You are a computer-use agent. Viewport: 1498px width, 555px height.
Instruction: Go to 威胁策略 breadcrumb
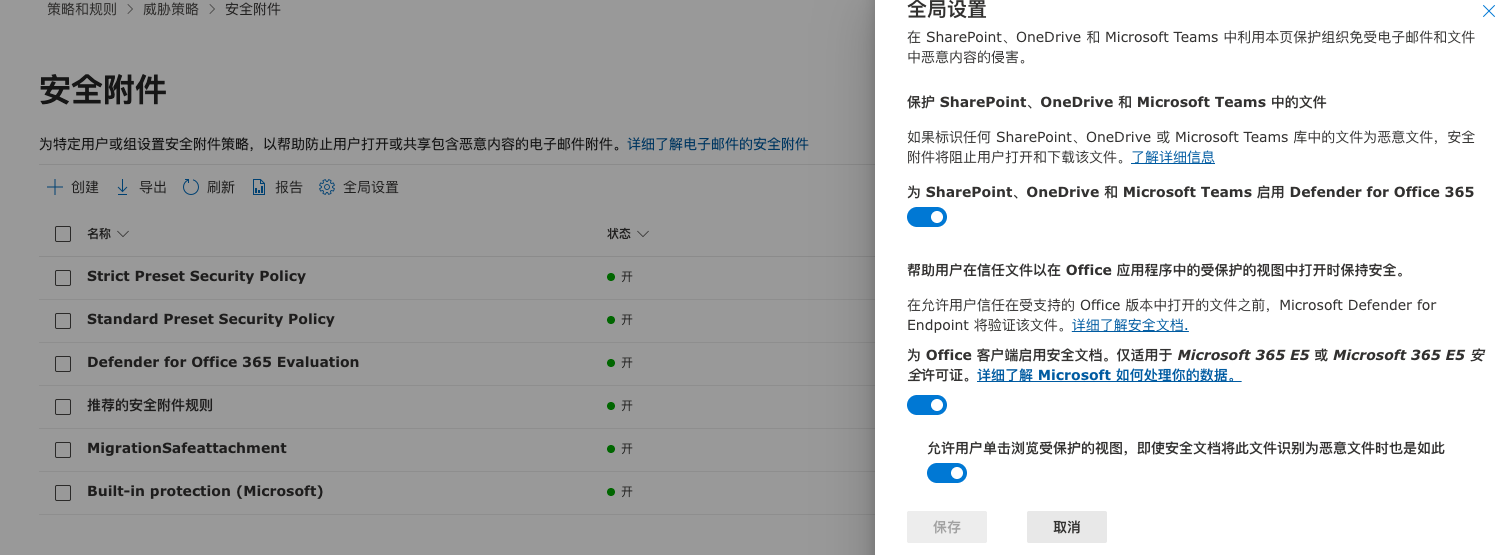[x=171, y=9]
